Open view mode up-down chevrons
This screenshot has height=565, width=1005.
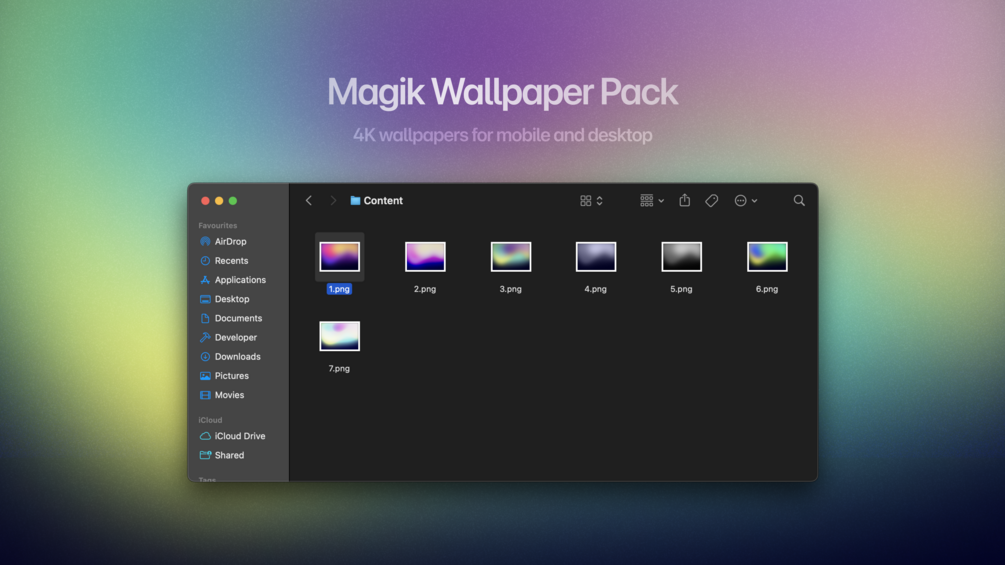(x=599, y=201)
